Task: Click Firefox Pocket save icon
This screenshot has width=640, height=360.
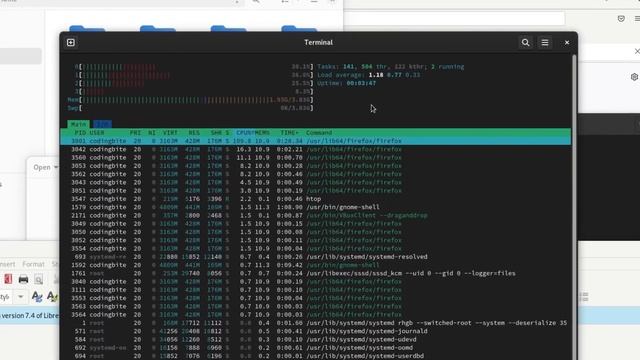Action: [621, 19]
